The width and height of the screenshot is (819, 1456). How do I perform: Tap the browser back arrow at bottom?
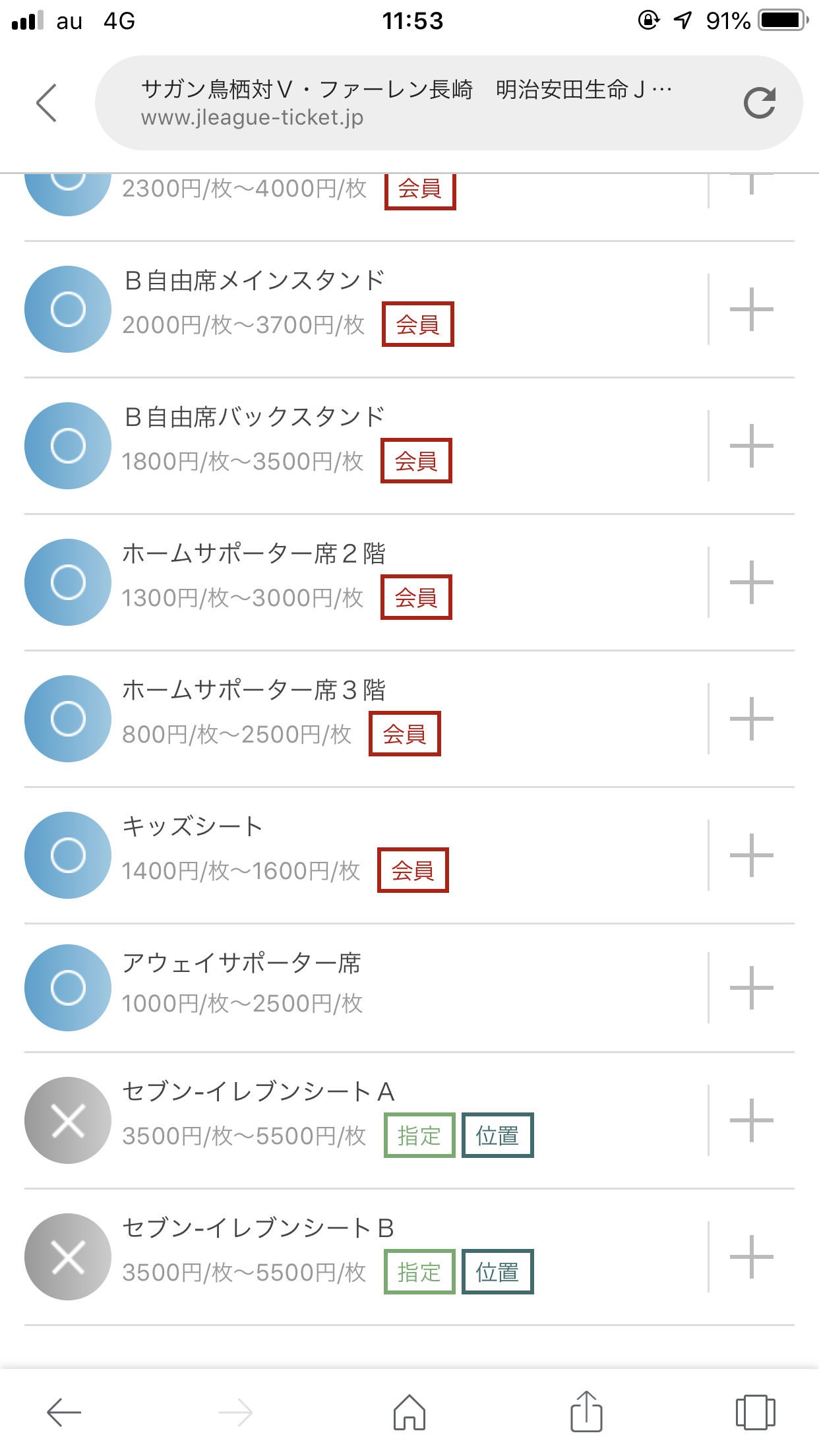pos(64,1412)
